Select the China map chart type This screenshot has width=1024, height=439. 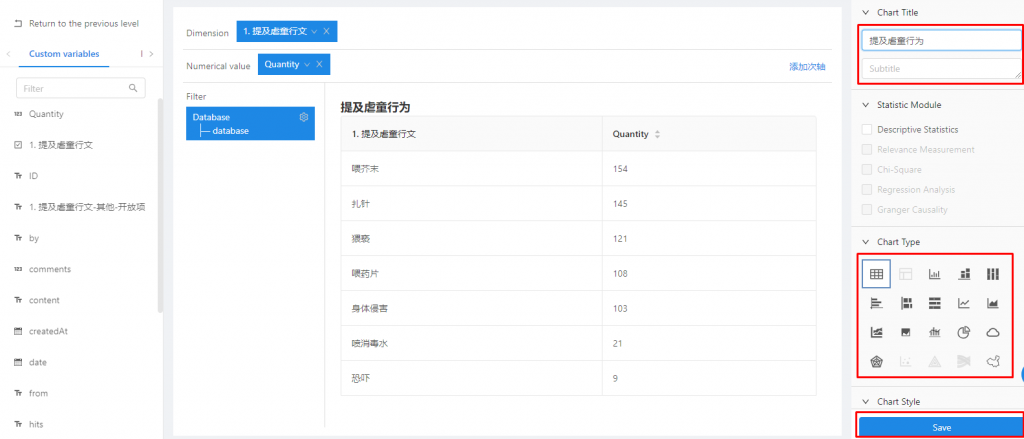993,362
